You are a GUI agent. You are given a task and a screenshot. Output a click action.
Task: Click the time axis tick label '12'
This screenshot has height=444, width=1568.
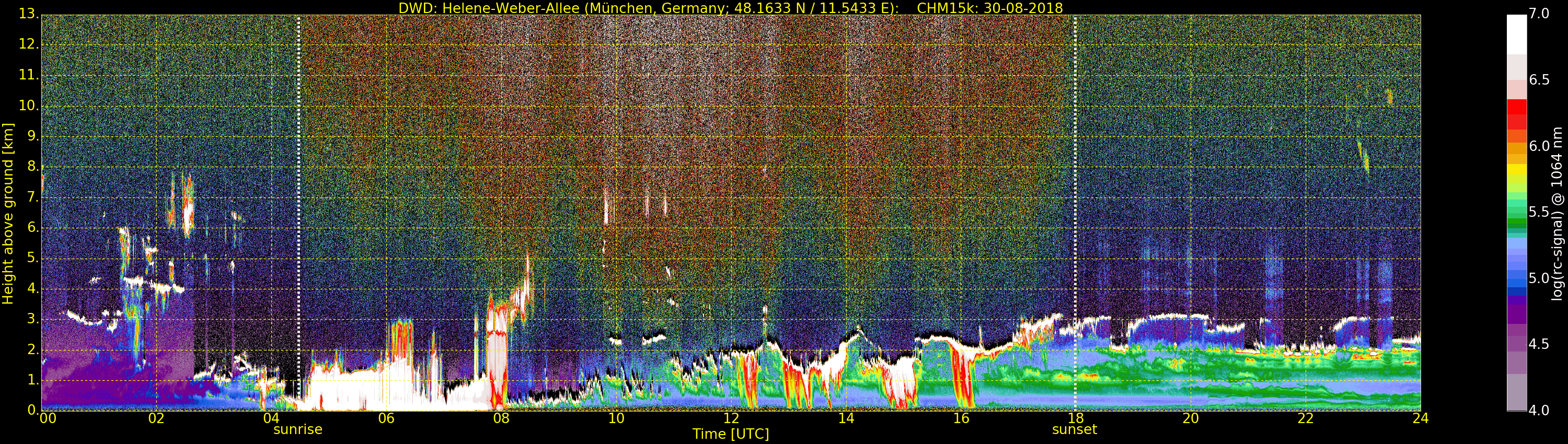pos(731,418)
